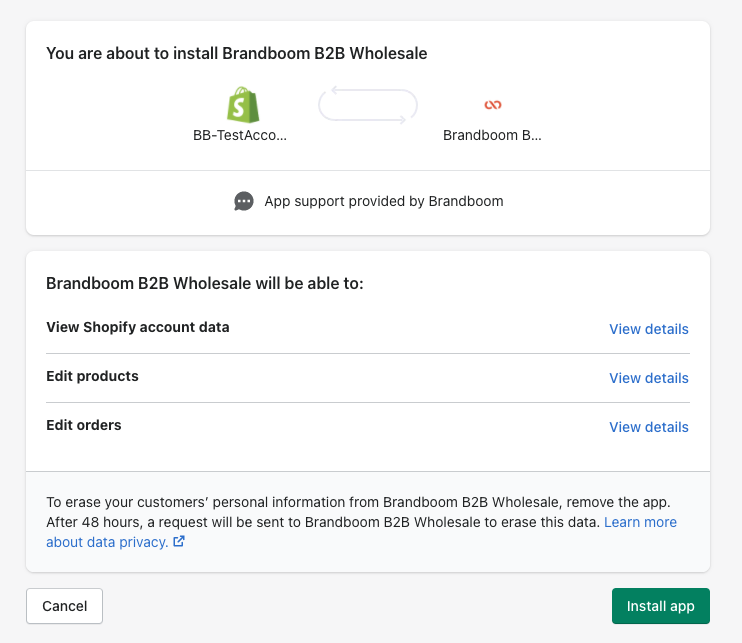This screenshot has width=742, height=643.
Task: Click the After 48 hours erase notice text
Action: 320,522
